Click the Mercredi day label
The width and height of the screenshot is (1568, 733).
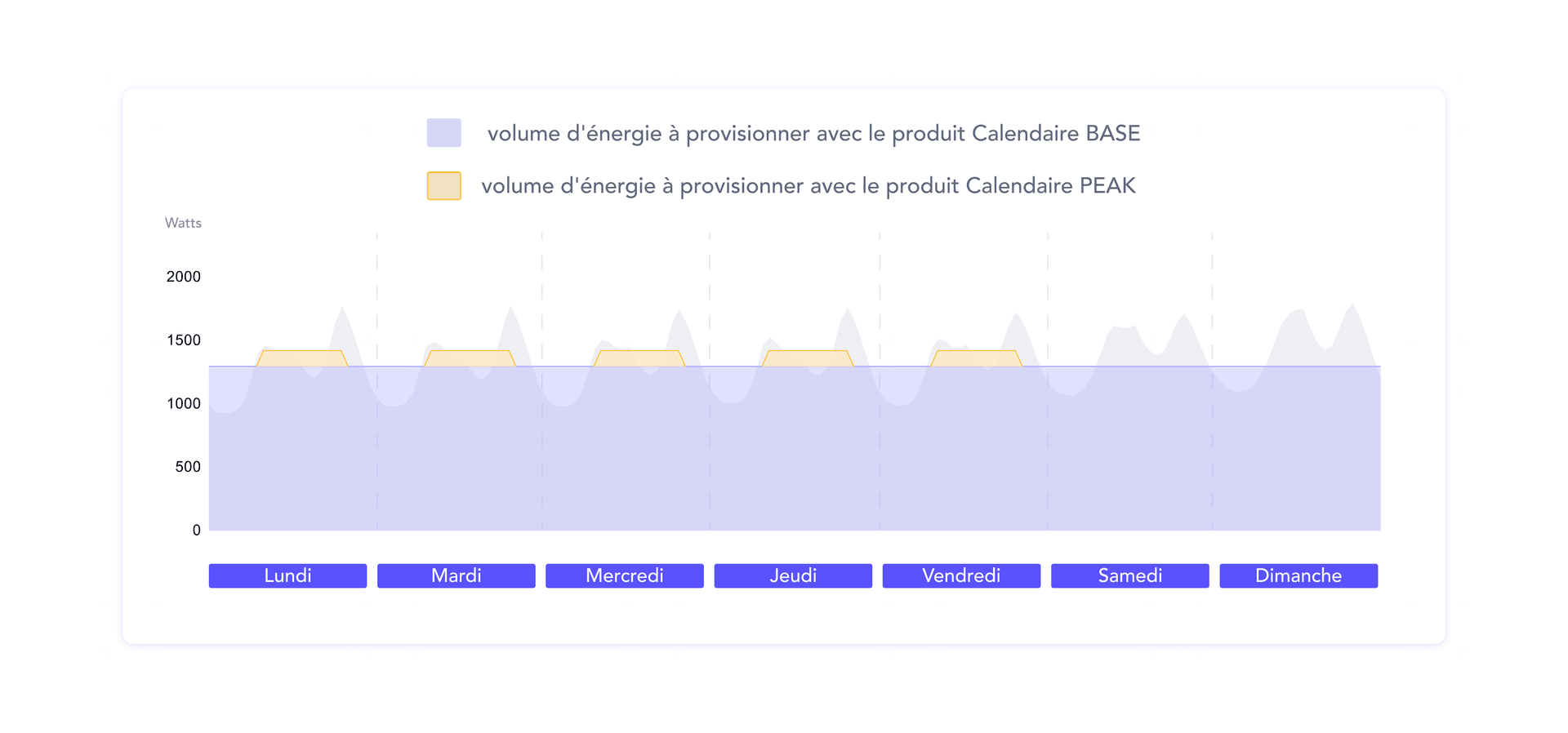(x=624, y=575)
